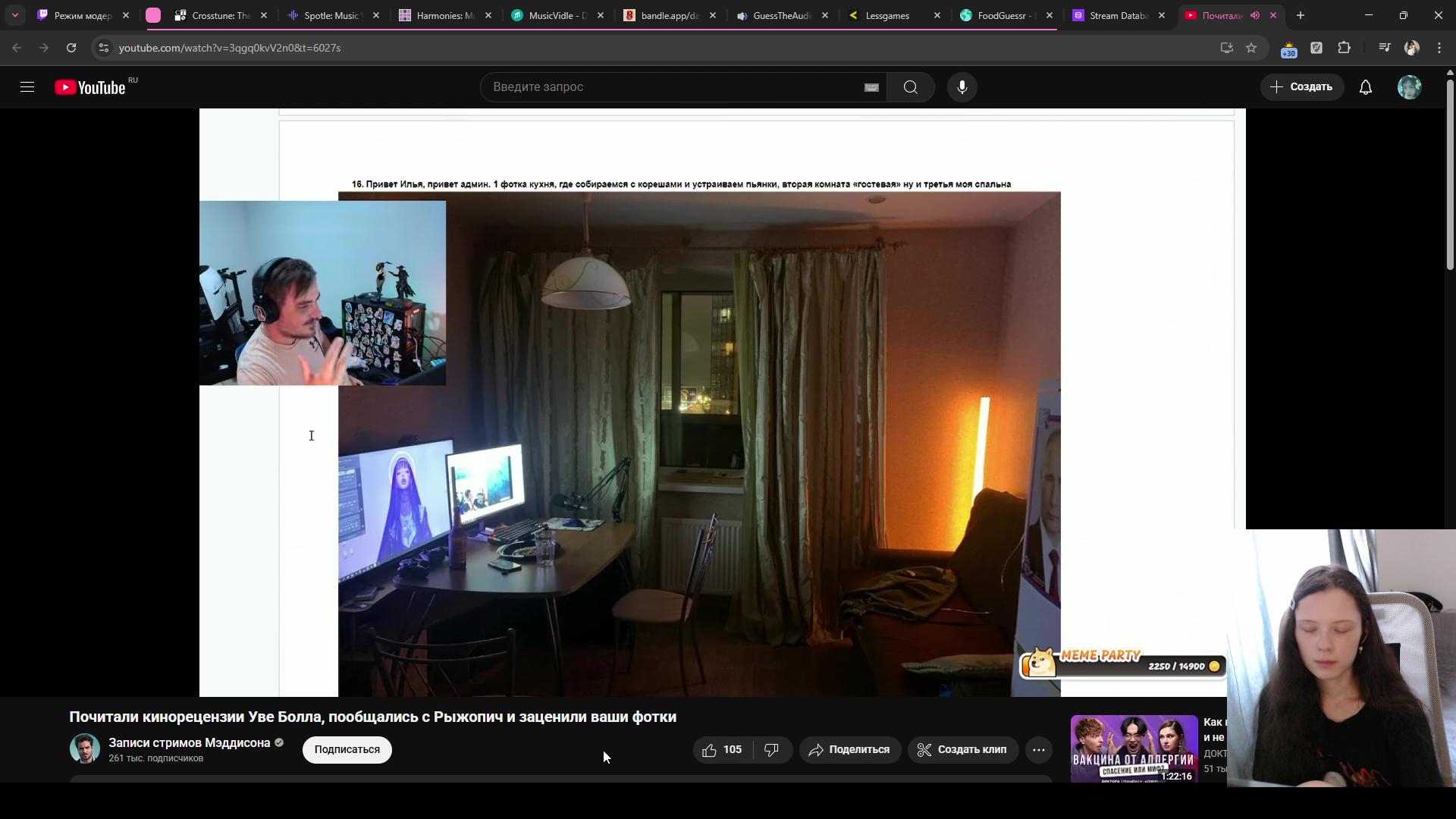
Task: Open the Создать клип clip button
Action: pos(962,750)
